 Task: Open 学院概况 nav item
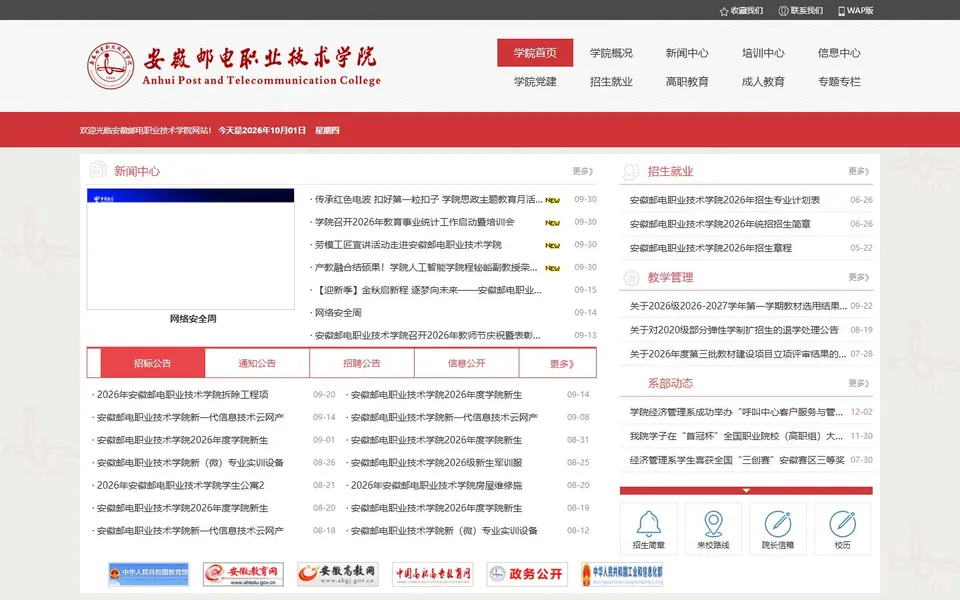[611, 53]
